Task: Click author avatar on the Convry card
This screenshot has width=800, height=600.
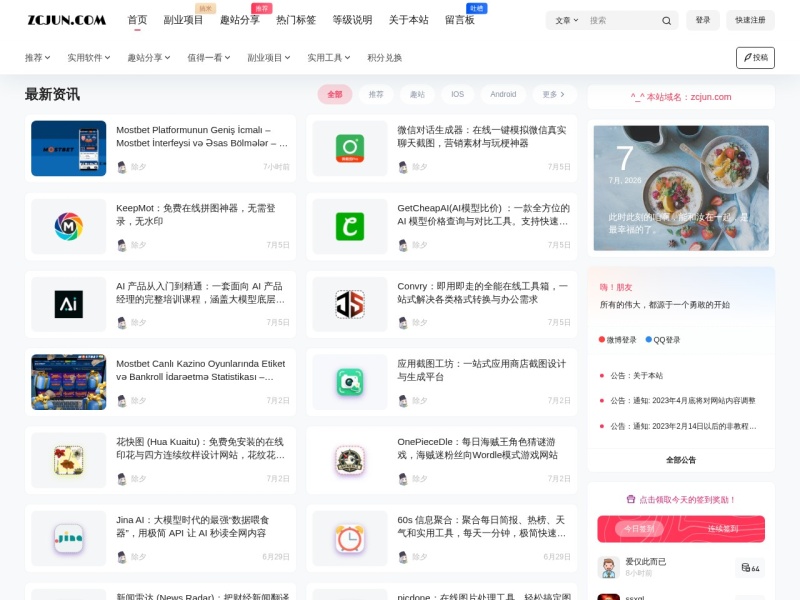Action: pyautogui.click(x=403, y=322)
